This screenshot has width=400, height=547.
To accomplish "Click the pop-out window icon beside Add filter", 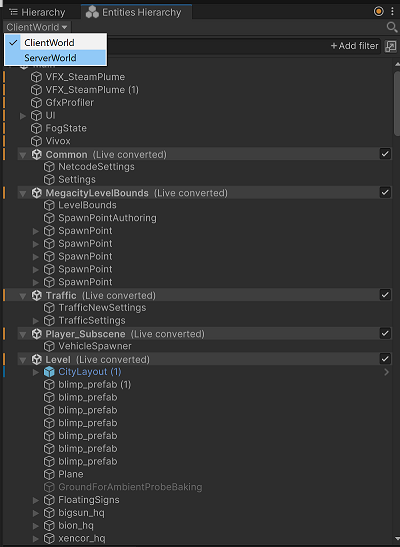I will point(391,46).
